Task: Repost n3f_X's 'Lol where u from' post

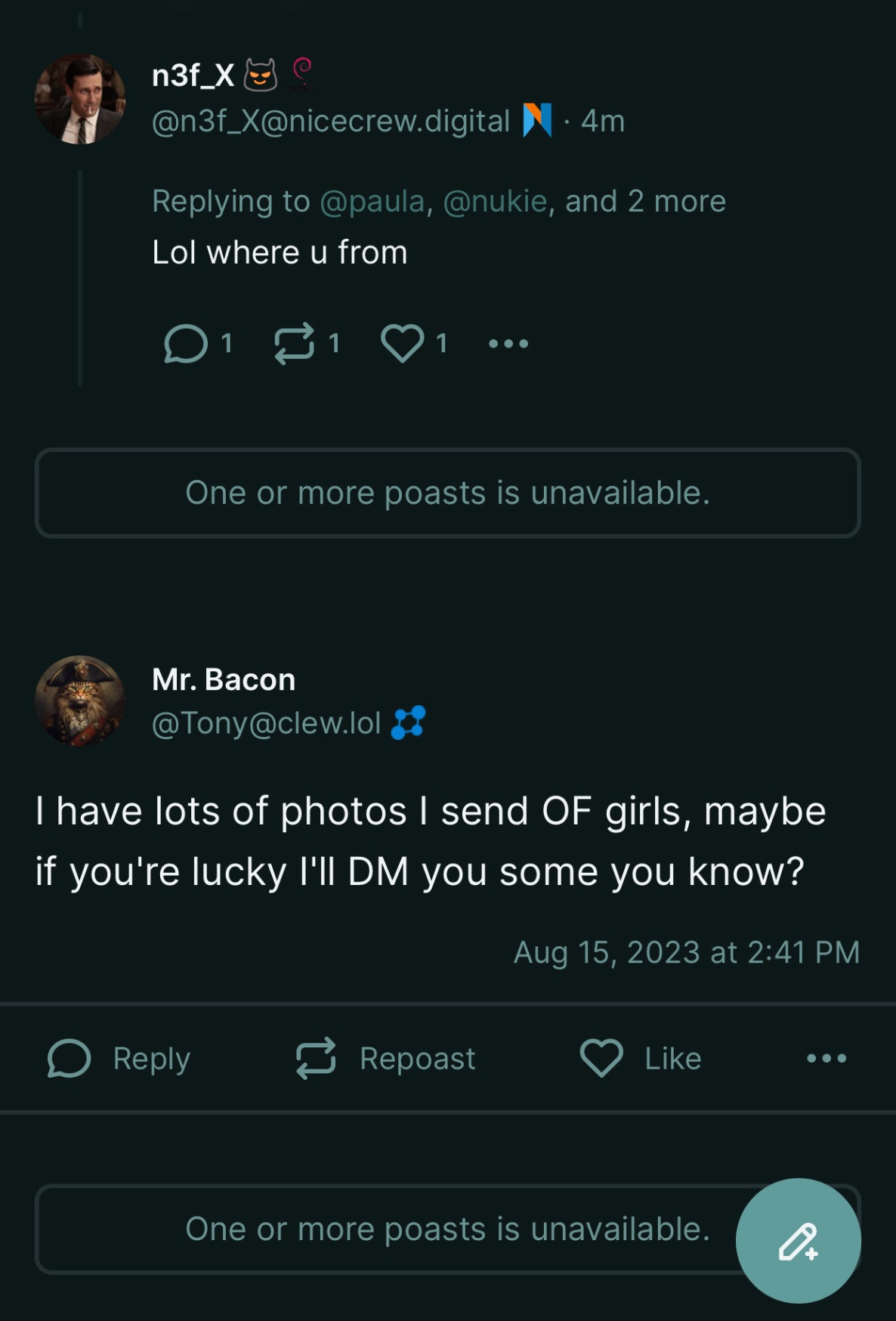Action: [294, 344]
